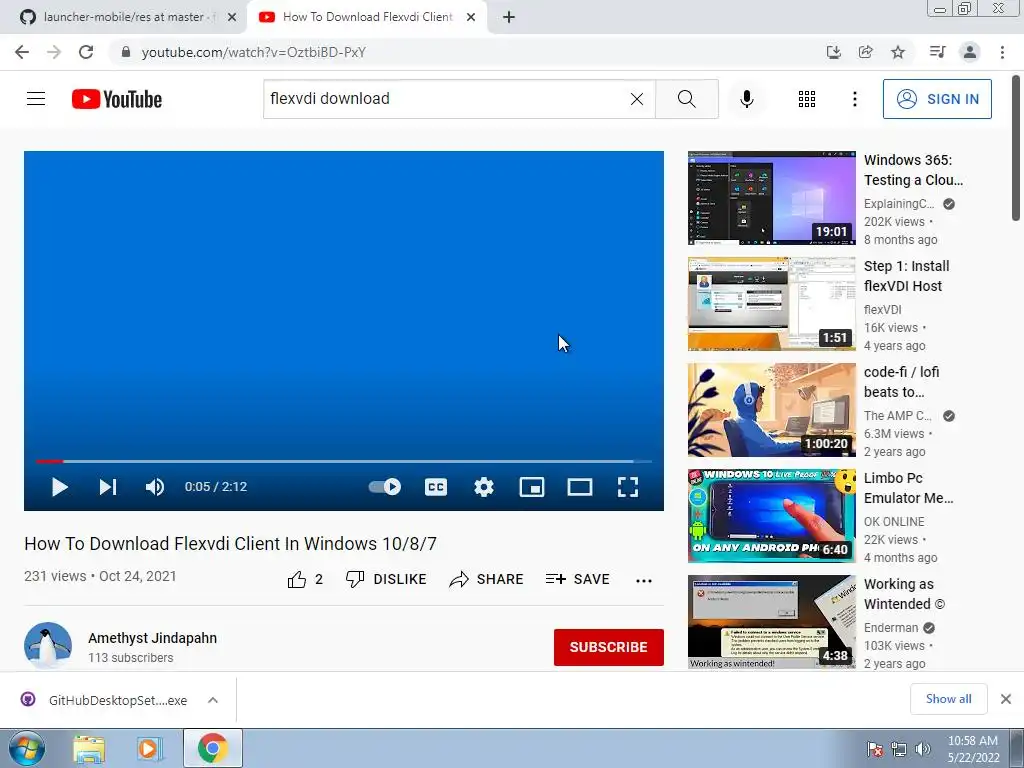Seek on the video progress bar
The height and width of the screenshot is (768, 1024).
(344, 461)
